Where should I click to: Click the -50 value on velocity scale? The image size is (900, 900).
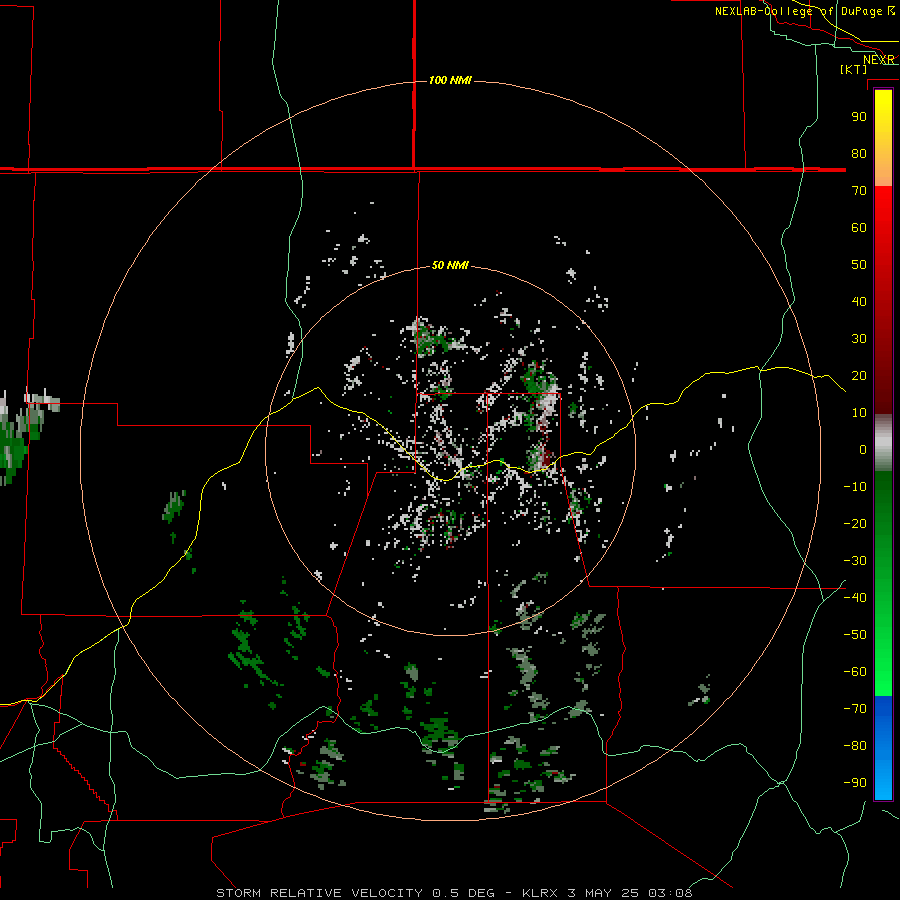(855, 635)
